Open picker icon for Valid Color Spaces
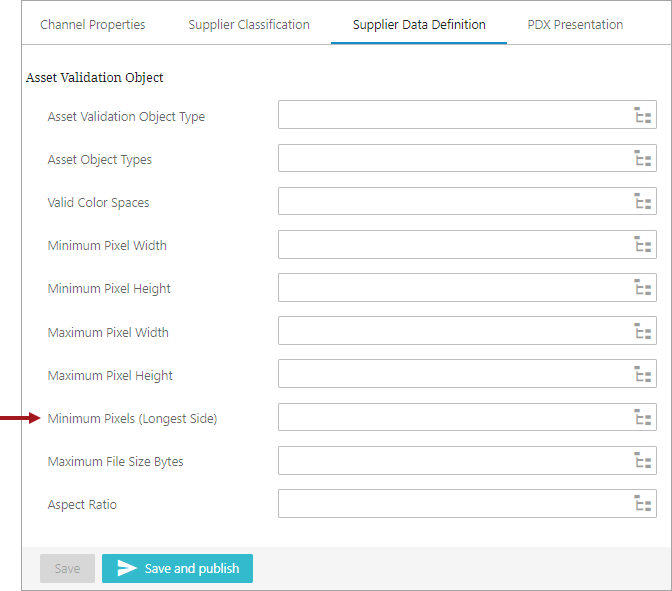 pos(643,202)
